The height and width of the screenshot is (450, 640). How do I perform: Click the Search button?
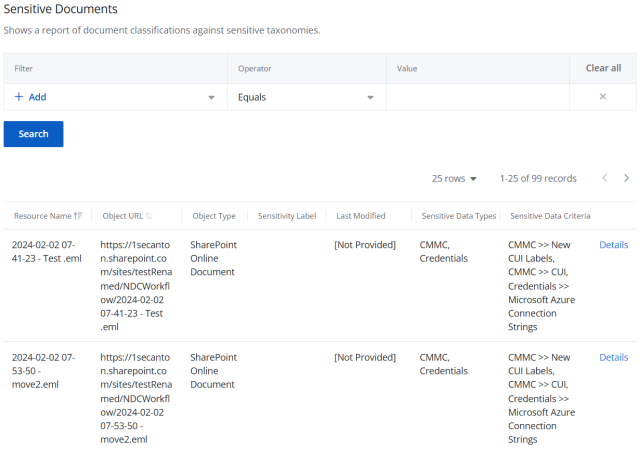tap(33, 134)
